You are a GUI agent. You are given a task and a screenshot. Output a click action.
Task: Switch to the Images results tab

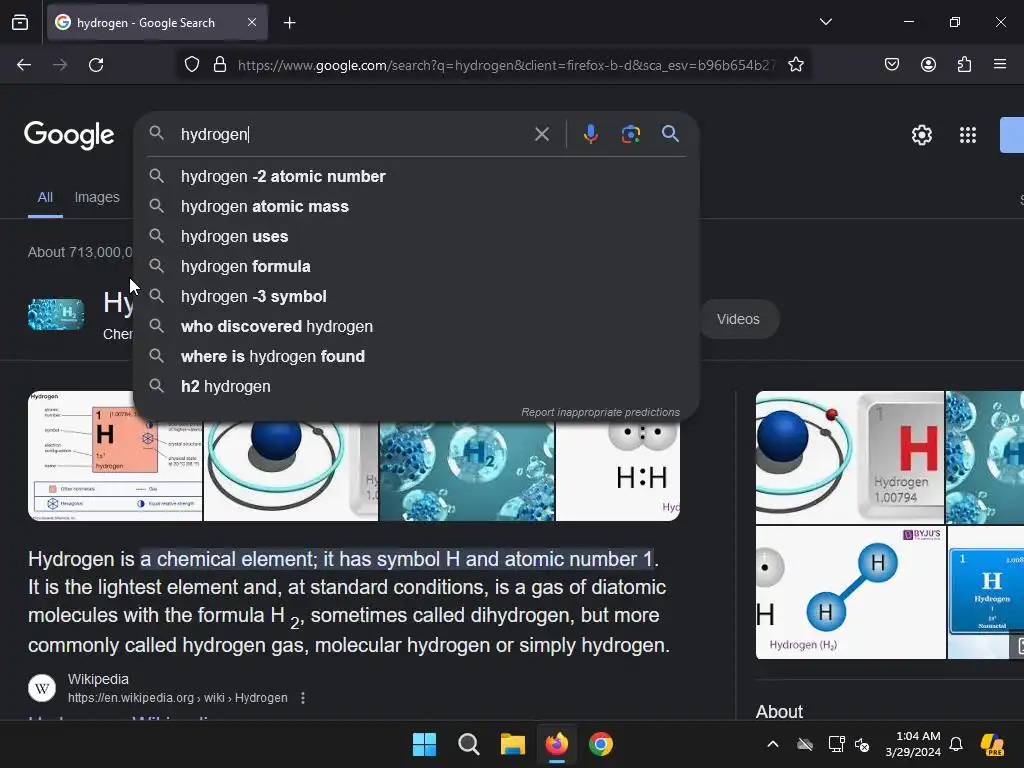pyautogui.click(x=97, y=197)
